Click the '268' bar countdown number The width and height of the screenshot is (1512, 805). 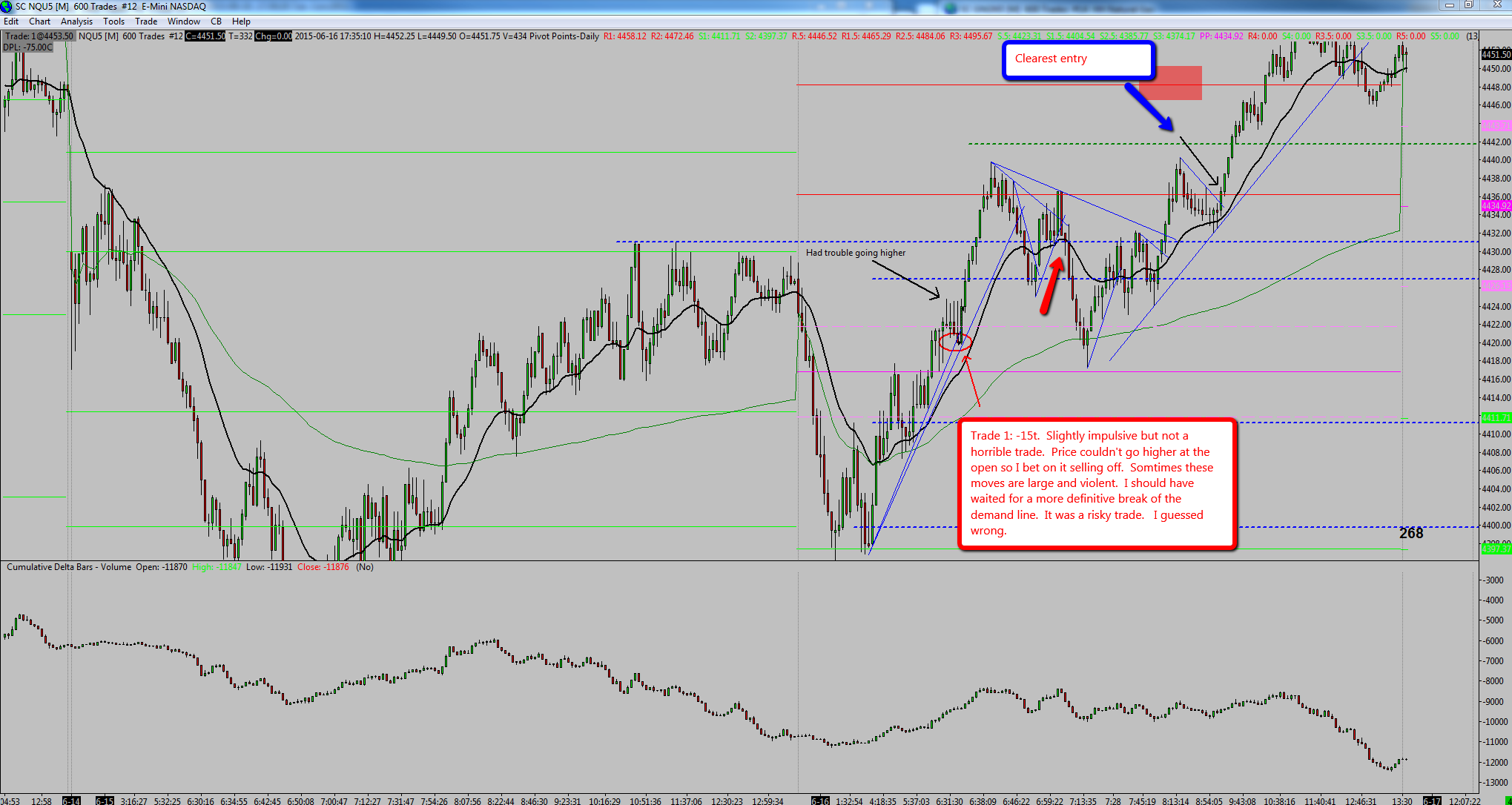(x=1411, y=533)
